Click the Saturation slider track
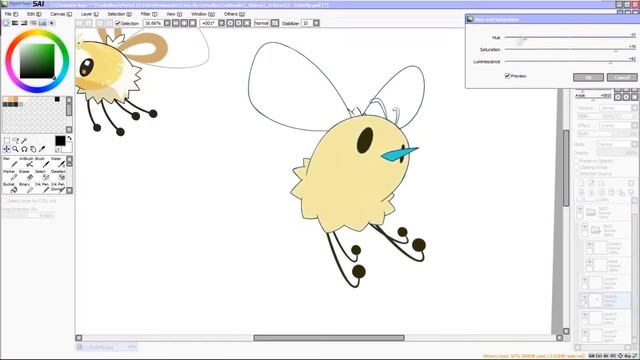The height and width of the screenshot is (360, 640). 570,49
